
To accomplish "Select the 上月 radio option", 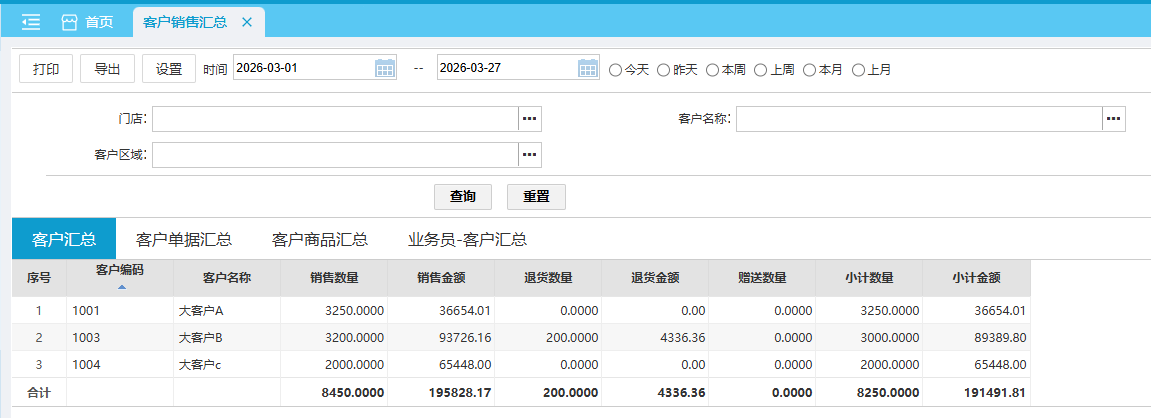I will pyautogui.click(x=858, y=70).
